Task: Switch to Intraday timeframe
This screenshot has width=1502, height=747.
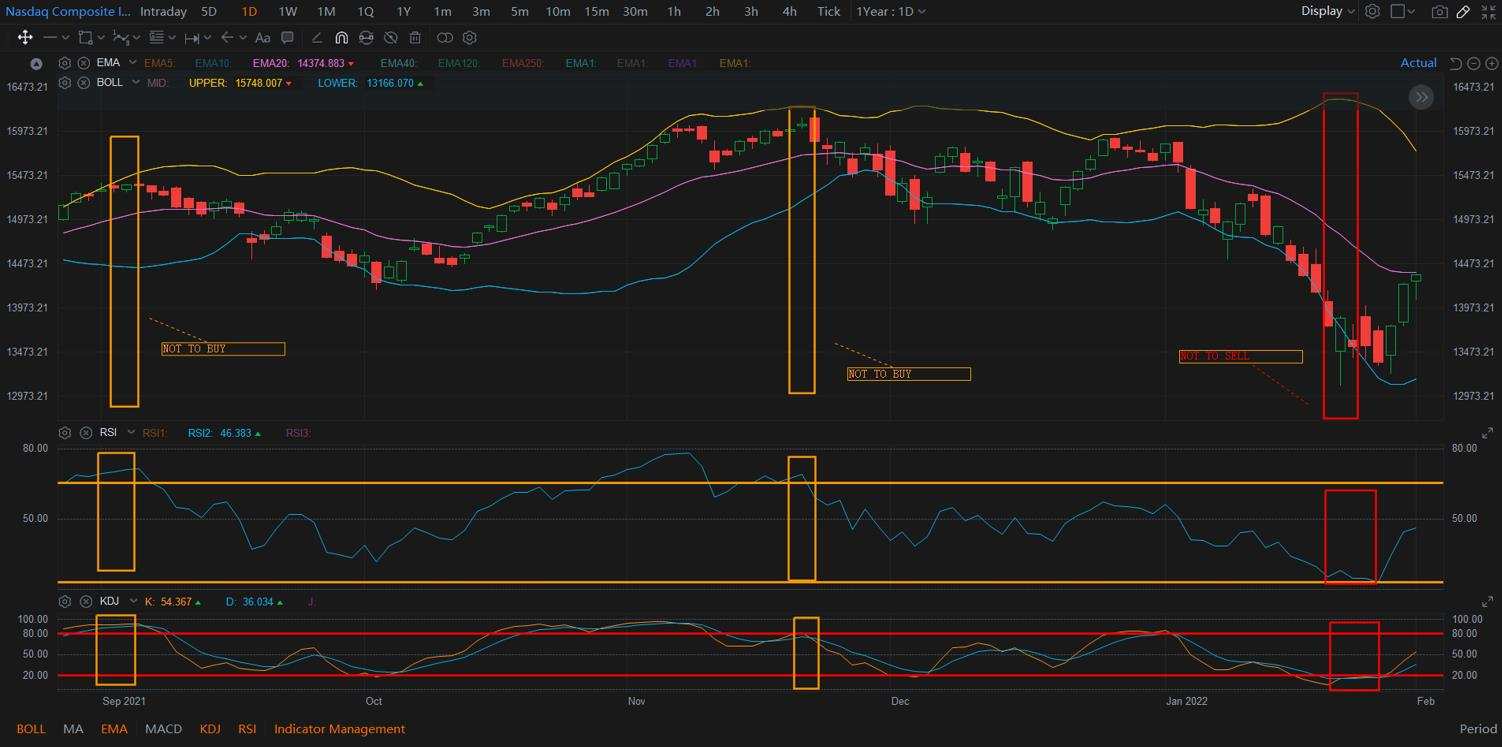Action: point(163,11)
